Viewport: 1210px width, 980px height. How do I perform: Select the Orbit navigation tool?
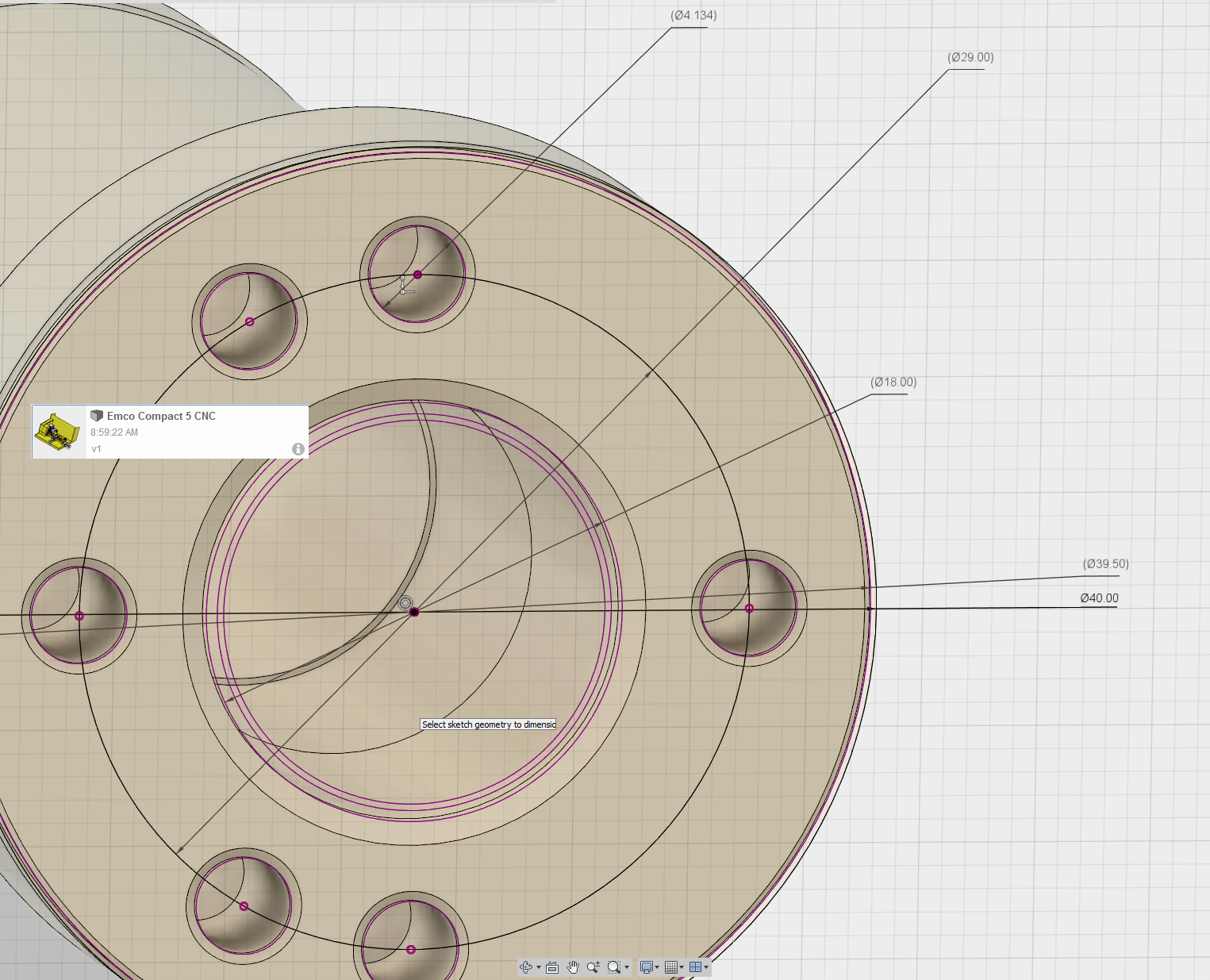tap(526, 967)
